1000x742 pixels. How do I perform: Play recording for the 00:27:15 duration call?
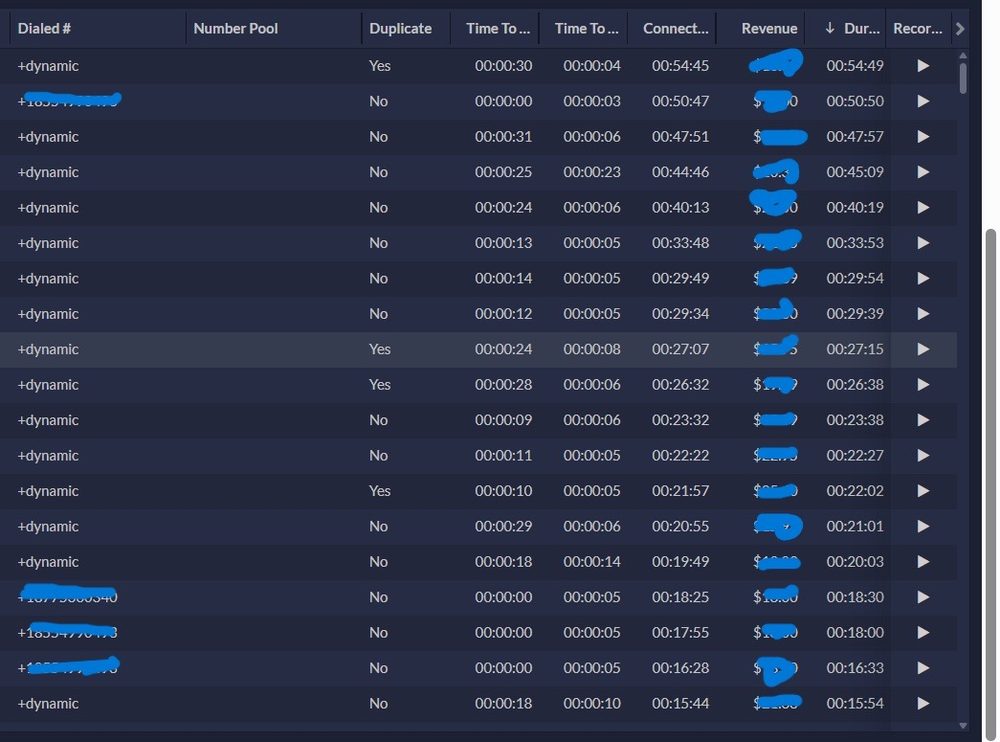coord(923,349)
